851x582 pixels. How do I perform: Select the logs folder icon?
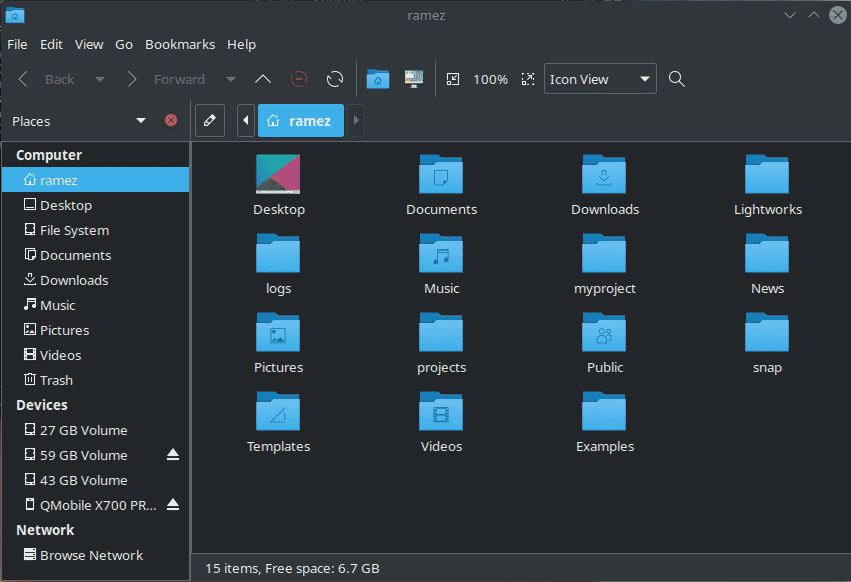pos(278,253)
